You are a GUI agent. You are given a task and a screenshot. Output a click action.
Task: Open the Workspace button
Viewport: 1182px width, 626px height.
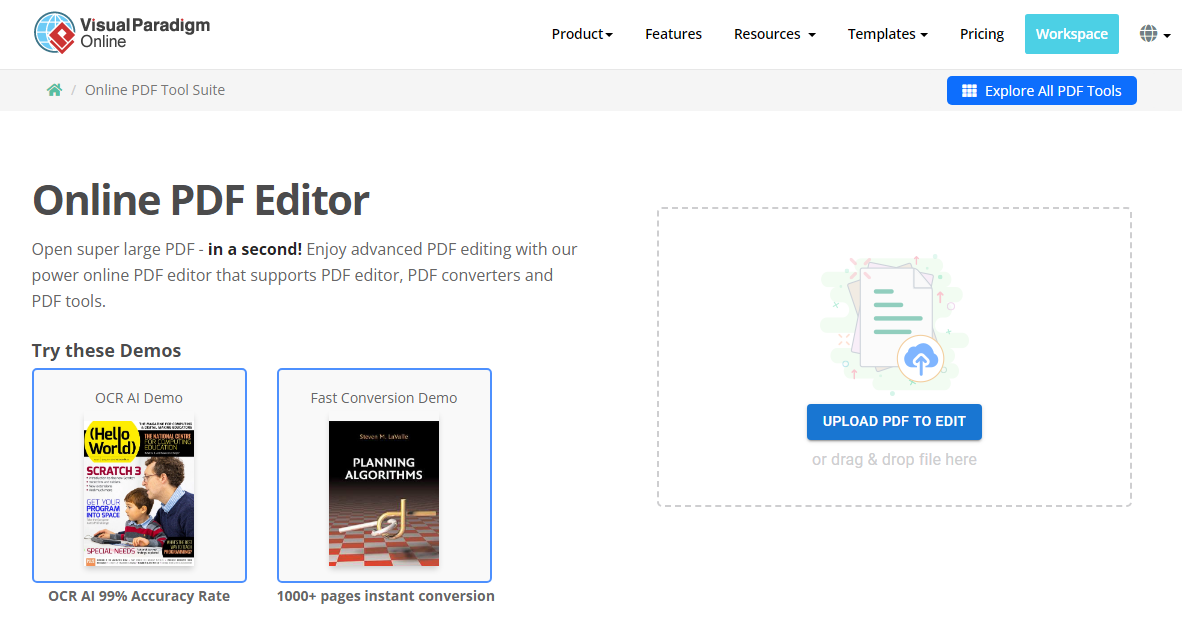(1071, 34)
